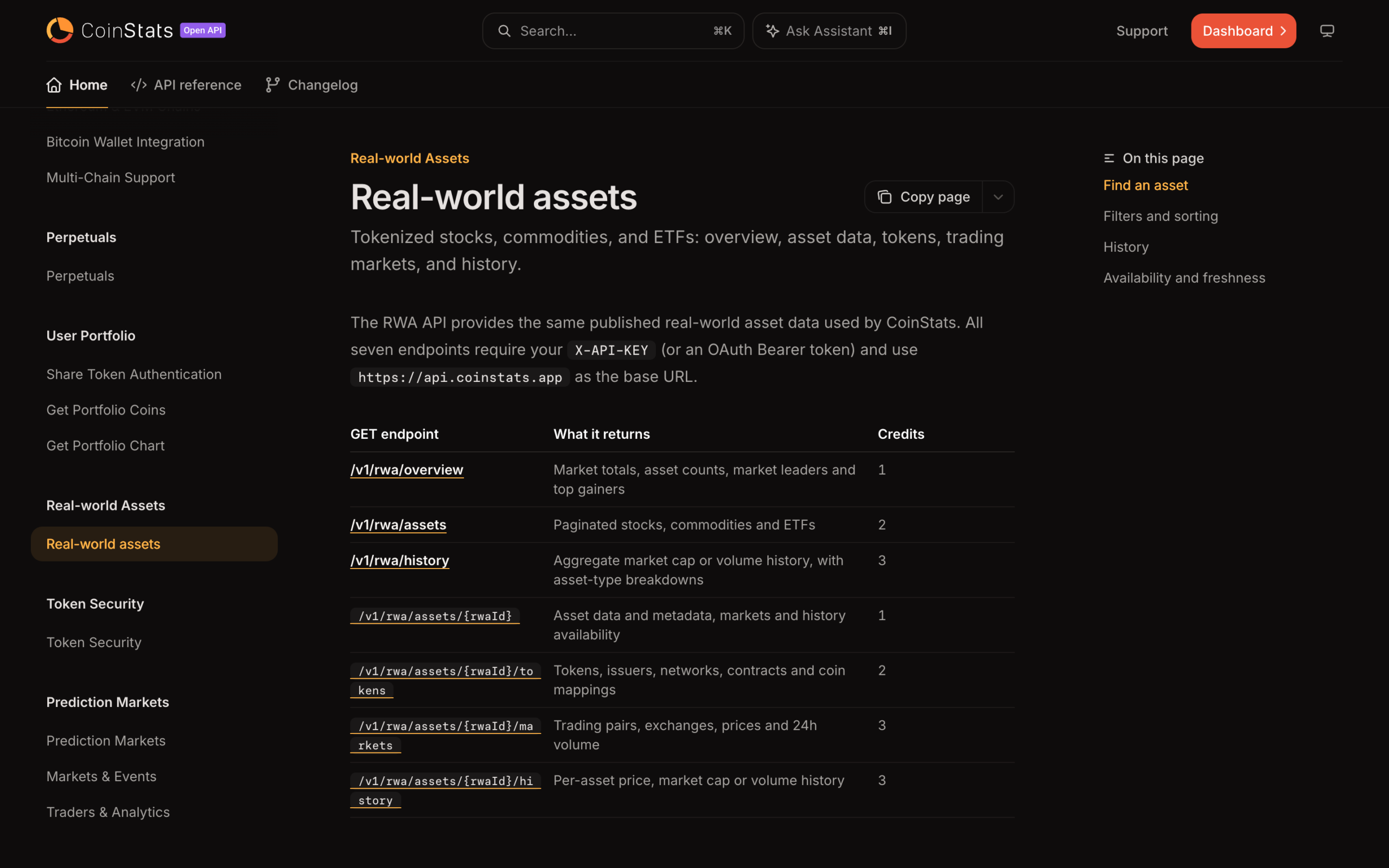
Task: Open the Prediction Markets sidebar page link
Action: pos(106,741)
